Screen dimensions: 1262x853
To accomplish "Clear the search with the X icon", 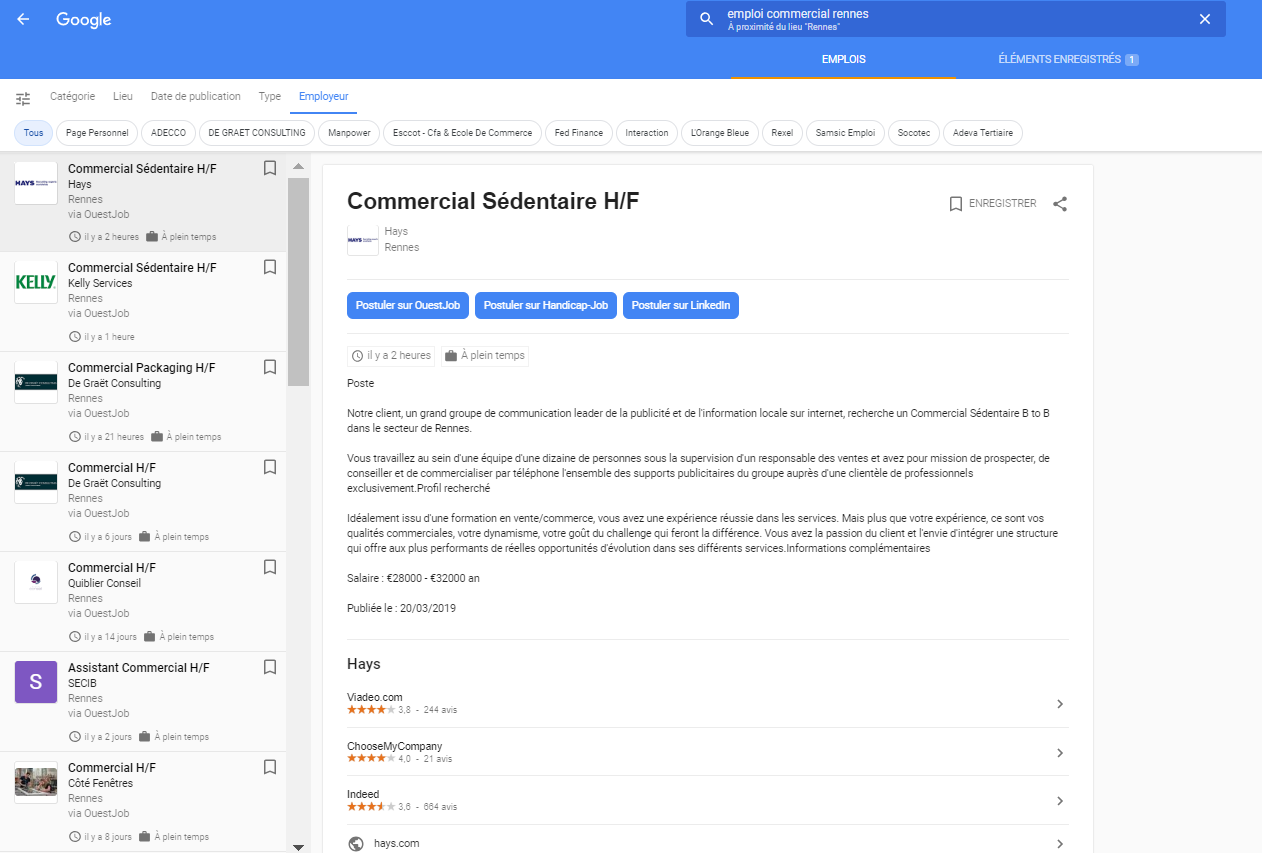I will coord(1204,18).
